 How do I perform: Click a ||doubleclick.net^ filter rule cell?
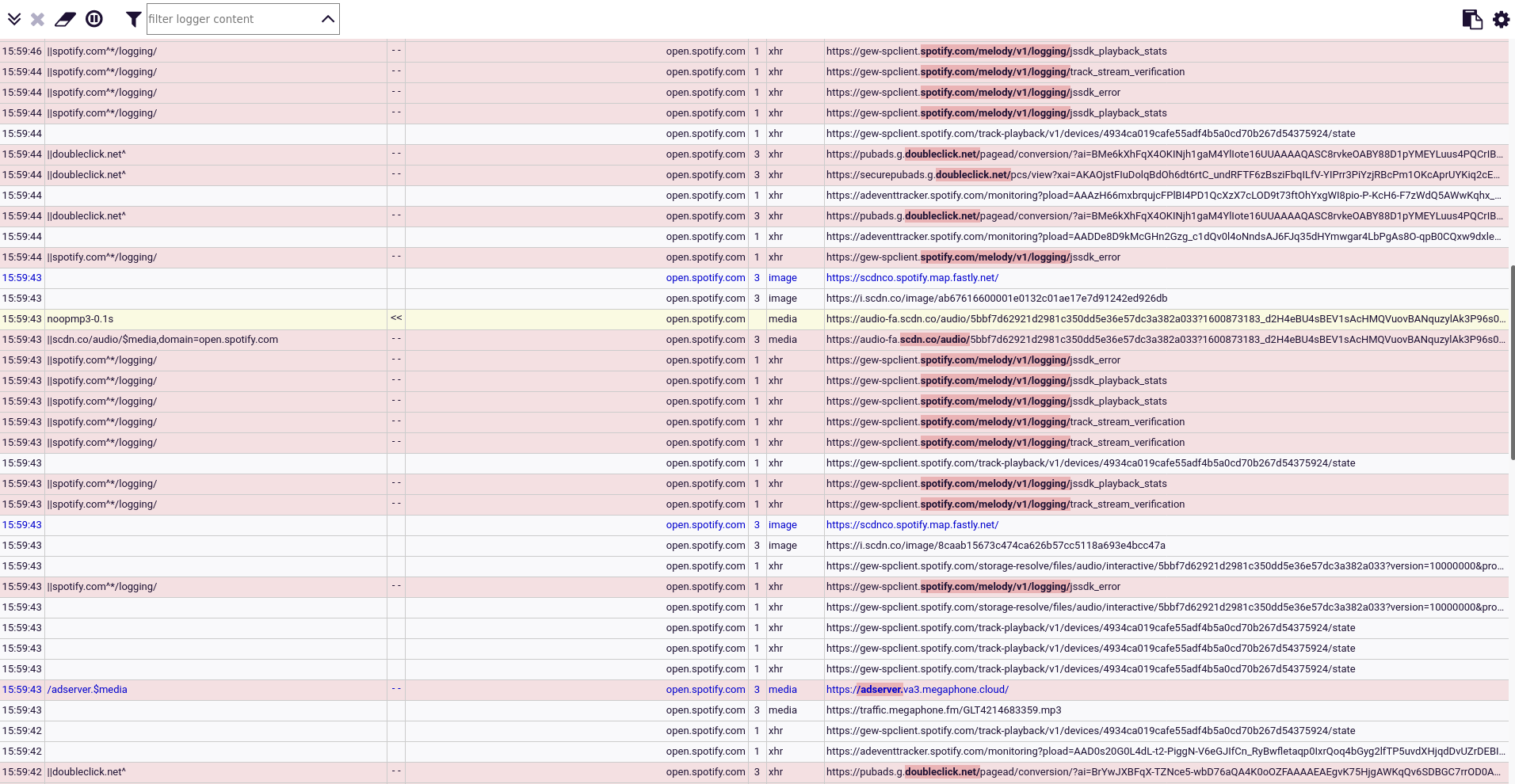(x=86, y=154)
